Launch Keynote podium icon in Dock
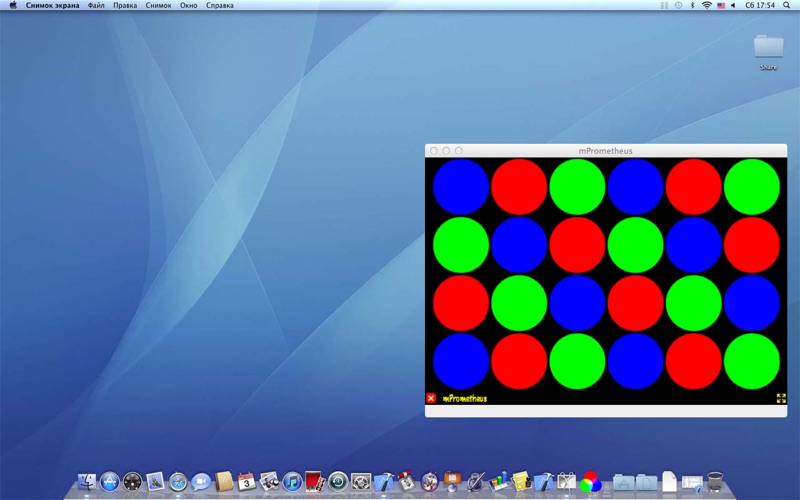Viewport: 800px width, 500px height. (x=452, y=481)
